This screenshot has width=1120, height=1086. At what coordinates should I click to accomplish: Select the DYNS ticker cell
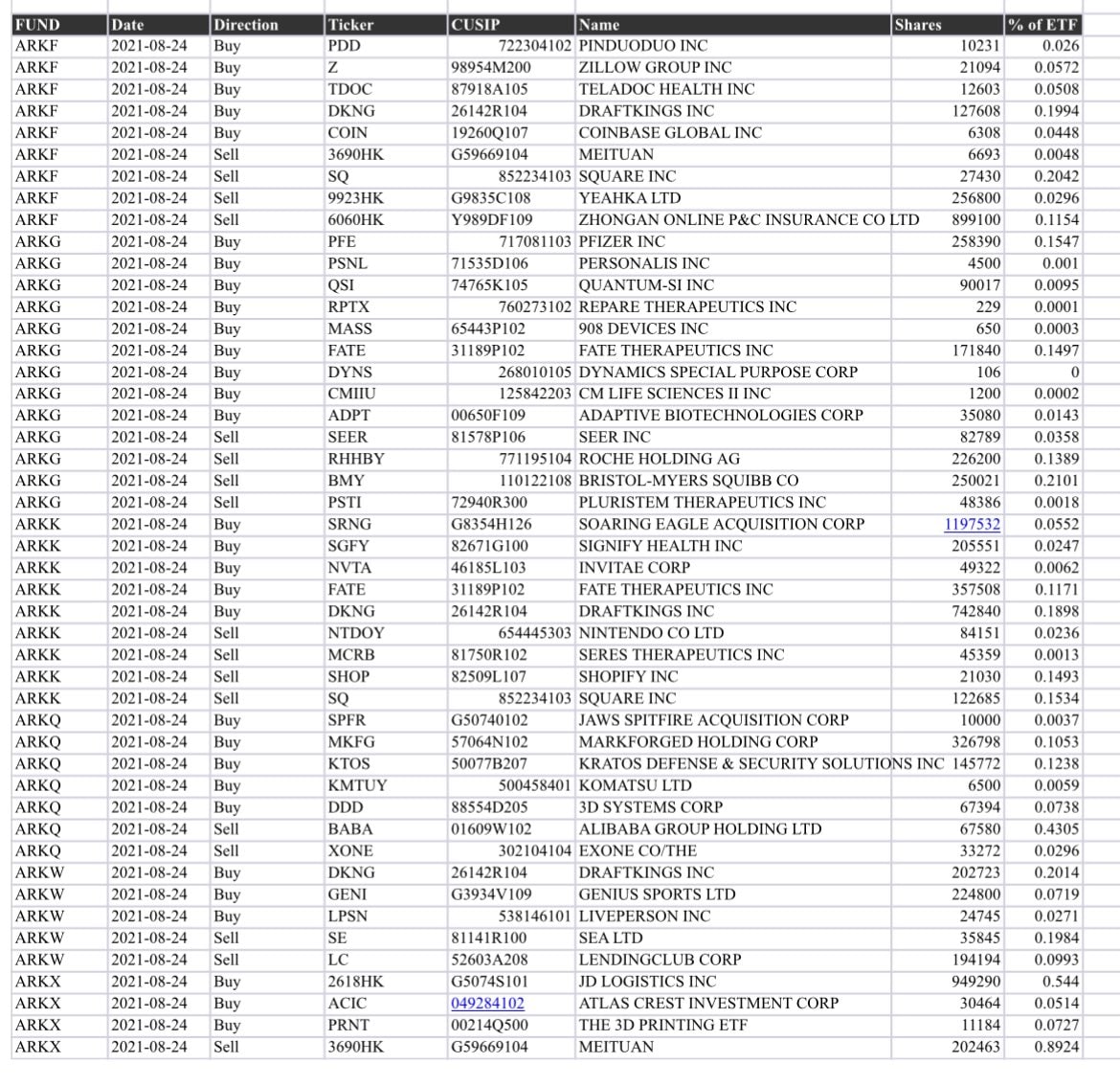386,373
